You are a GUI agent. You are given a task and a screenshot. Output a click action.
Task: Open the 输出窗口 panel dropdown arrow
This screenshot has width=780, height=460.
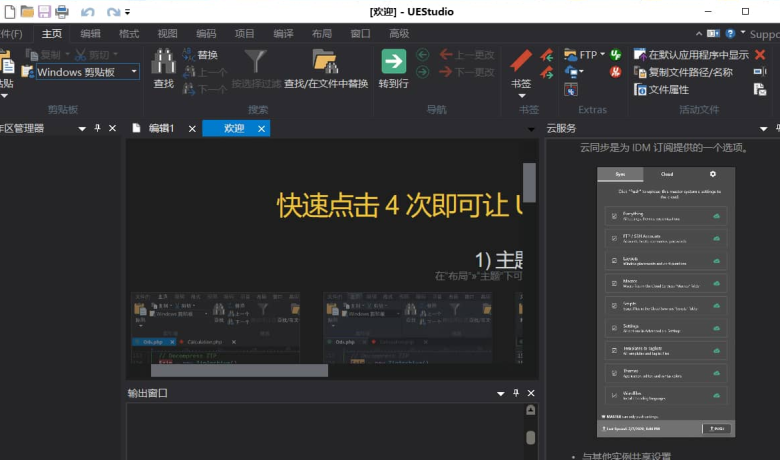[x=500, y=394]
